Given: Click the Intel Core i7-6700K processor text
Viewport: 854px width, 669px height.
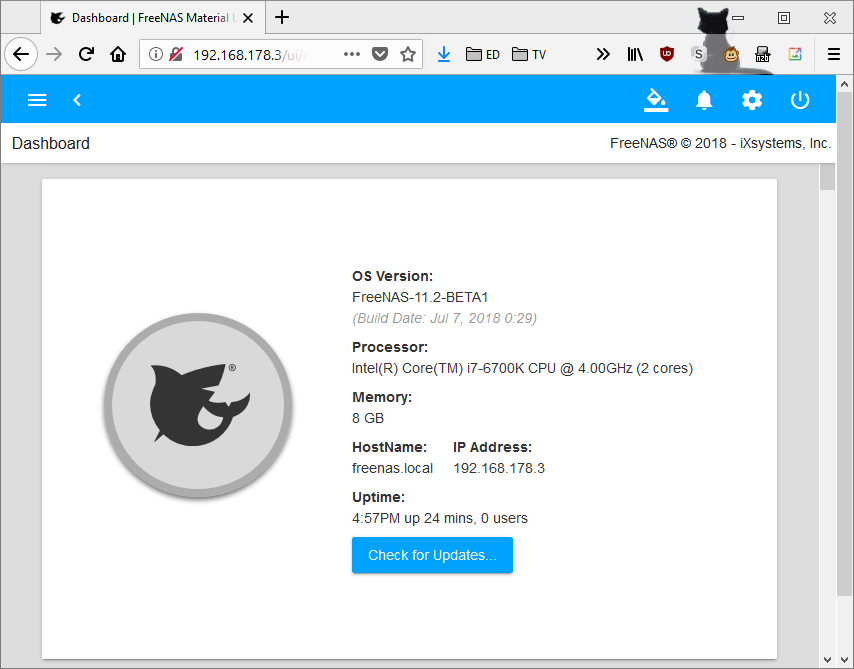Looking at the screenshot, I should (x=522, y=369).
